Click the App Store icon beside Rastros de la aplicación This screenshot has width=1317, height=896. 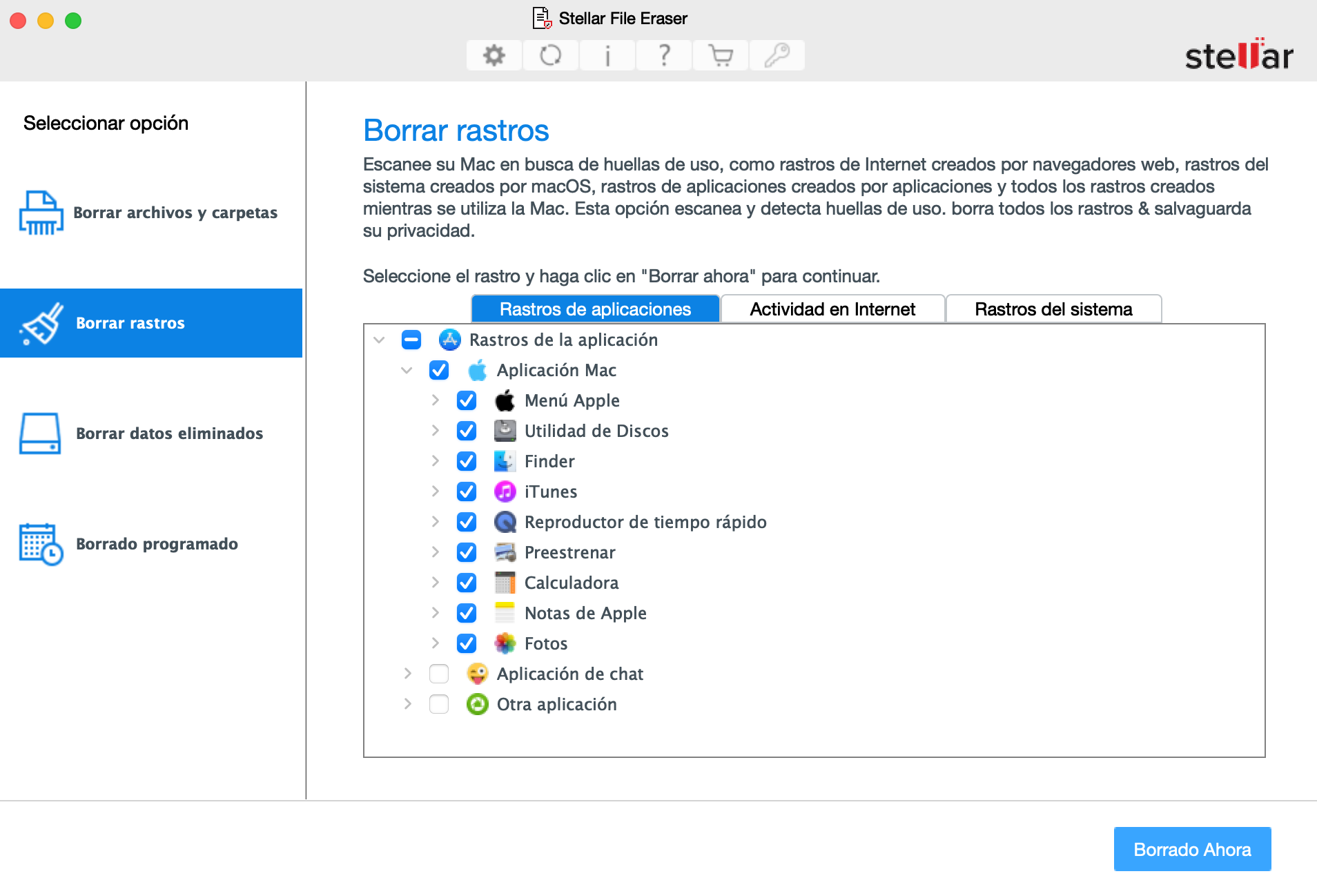click(450, 340)
